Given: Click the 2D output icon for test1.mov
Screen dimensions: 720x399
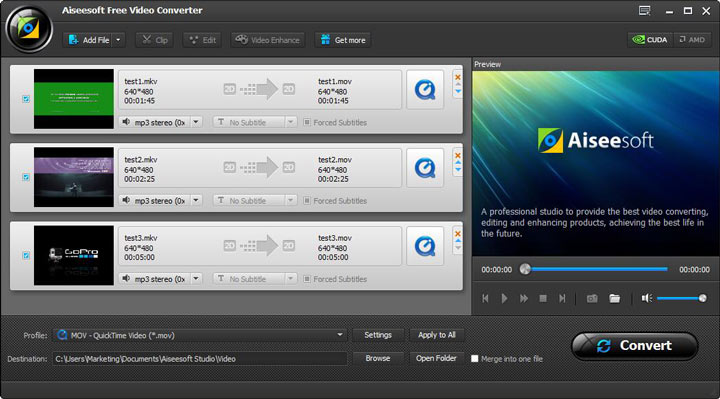Looking at the screenshot, I should tap(289, 89).
